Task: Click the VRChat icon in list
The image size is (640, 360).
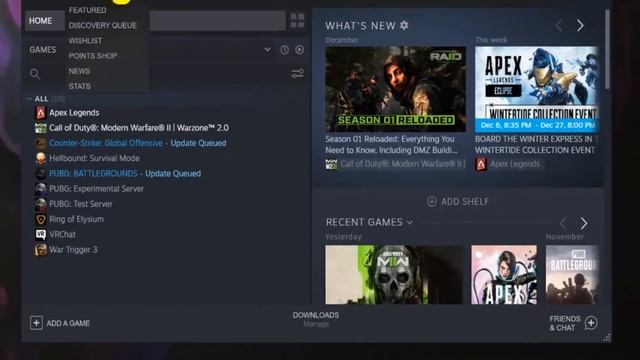Action: click(x=40, y=234)
